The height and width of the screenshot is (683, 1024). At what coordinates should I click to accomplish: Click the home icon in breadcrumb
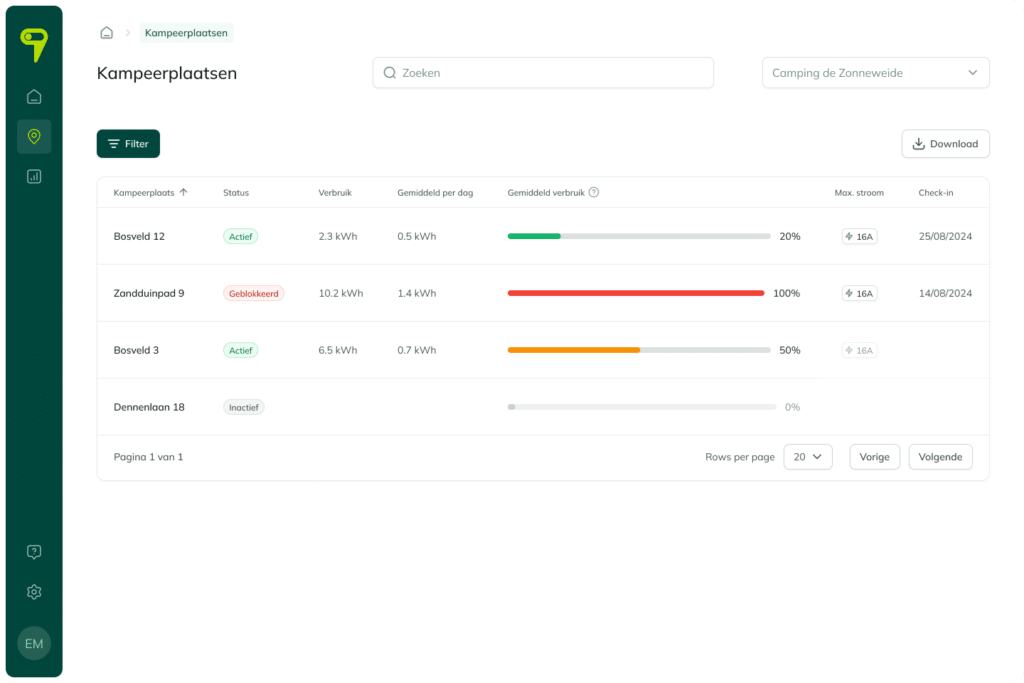106,33
